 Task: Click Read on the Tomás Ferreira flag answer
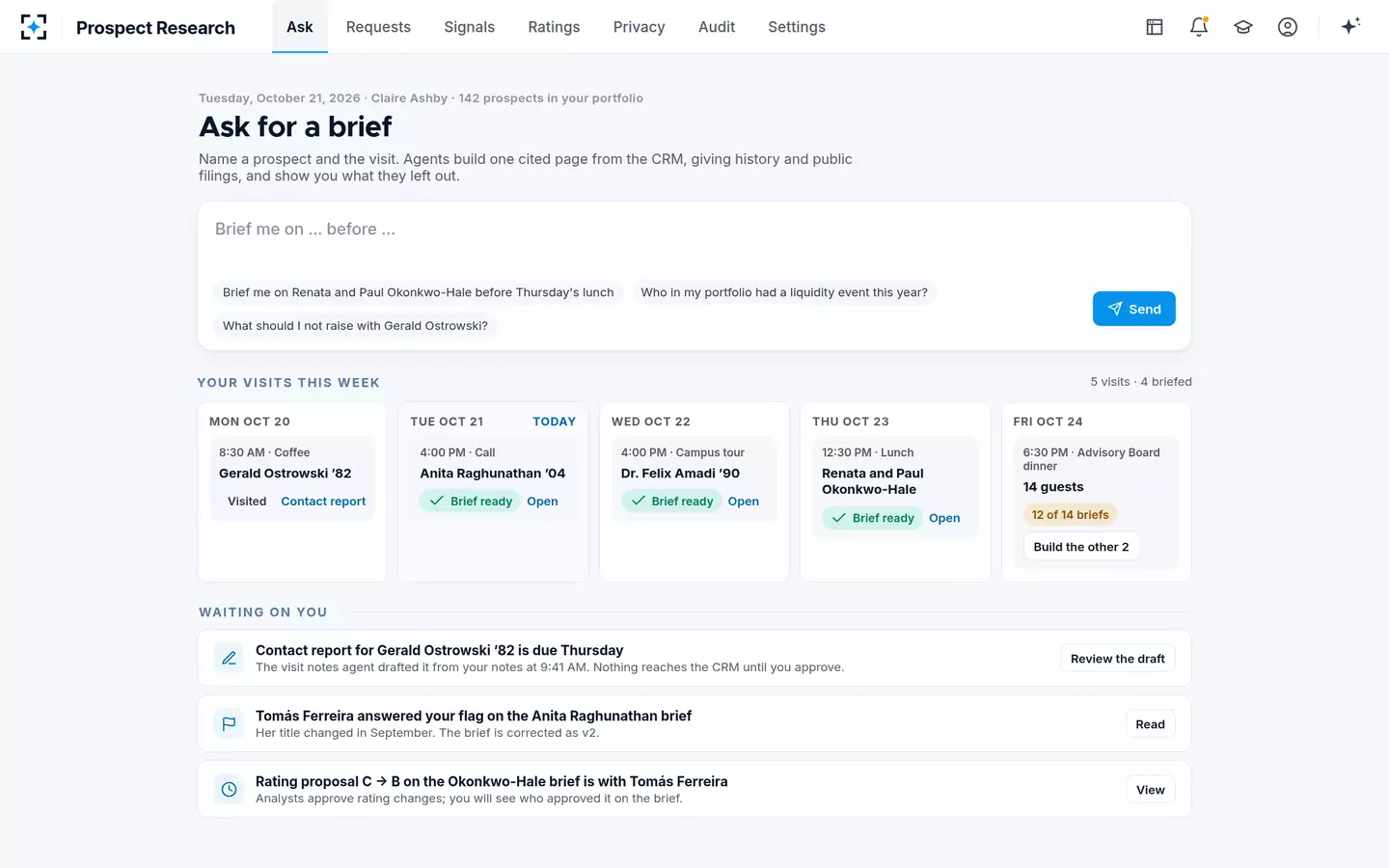(x=1150, y=724)
